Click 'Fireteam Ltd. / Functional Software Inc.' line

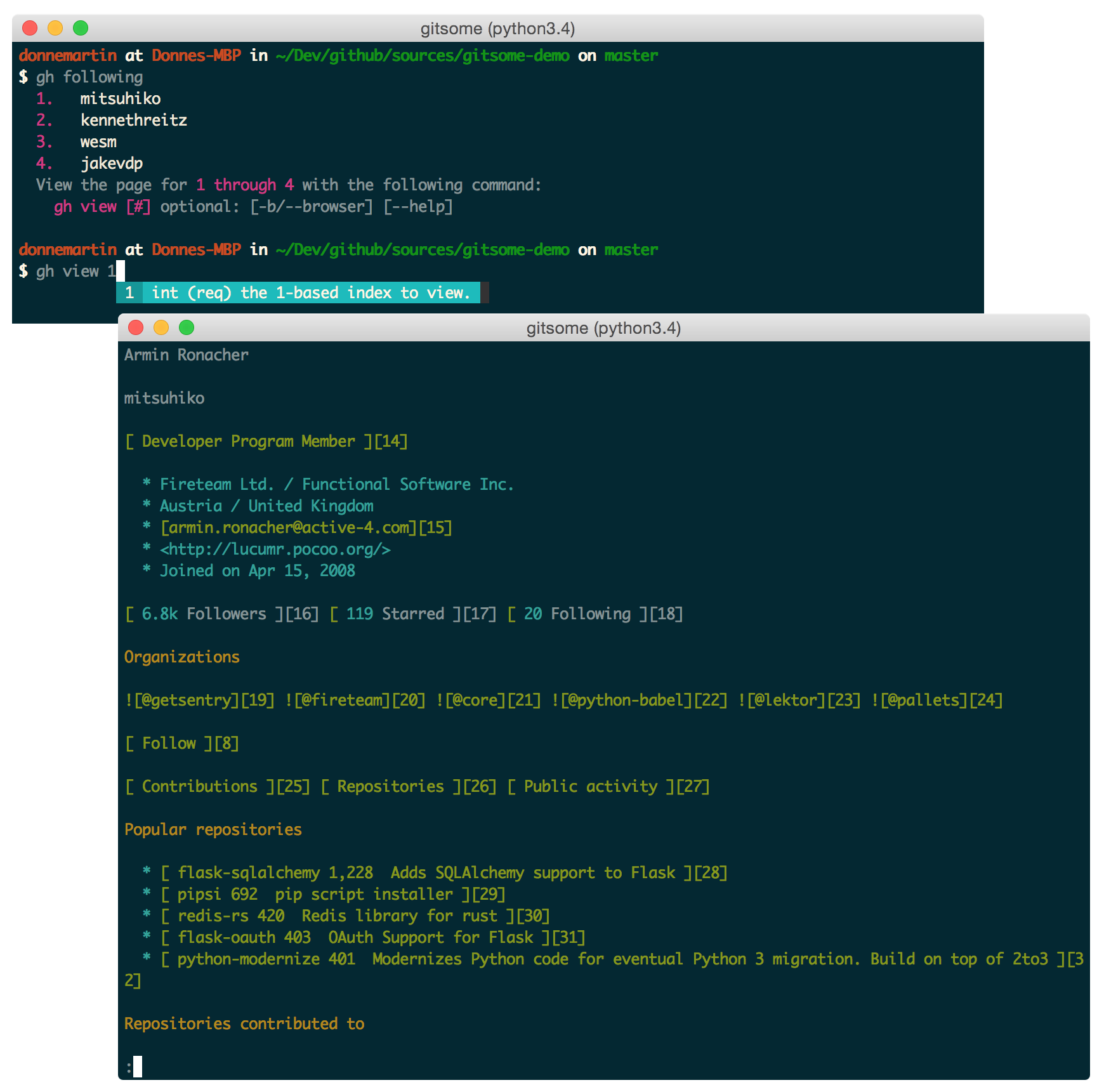point(337,484)
